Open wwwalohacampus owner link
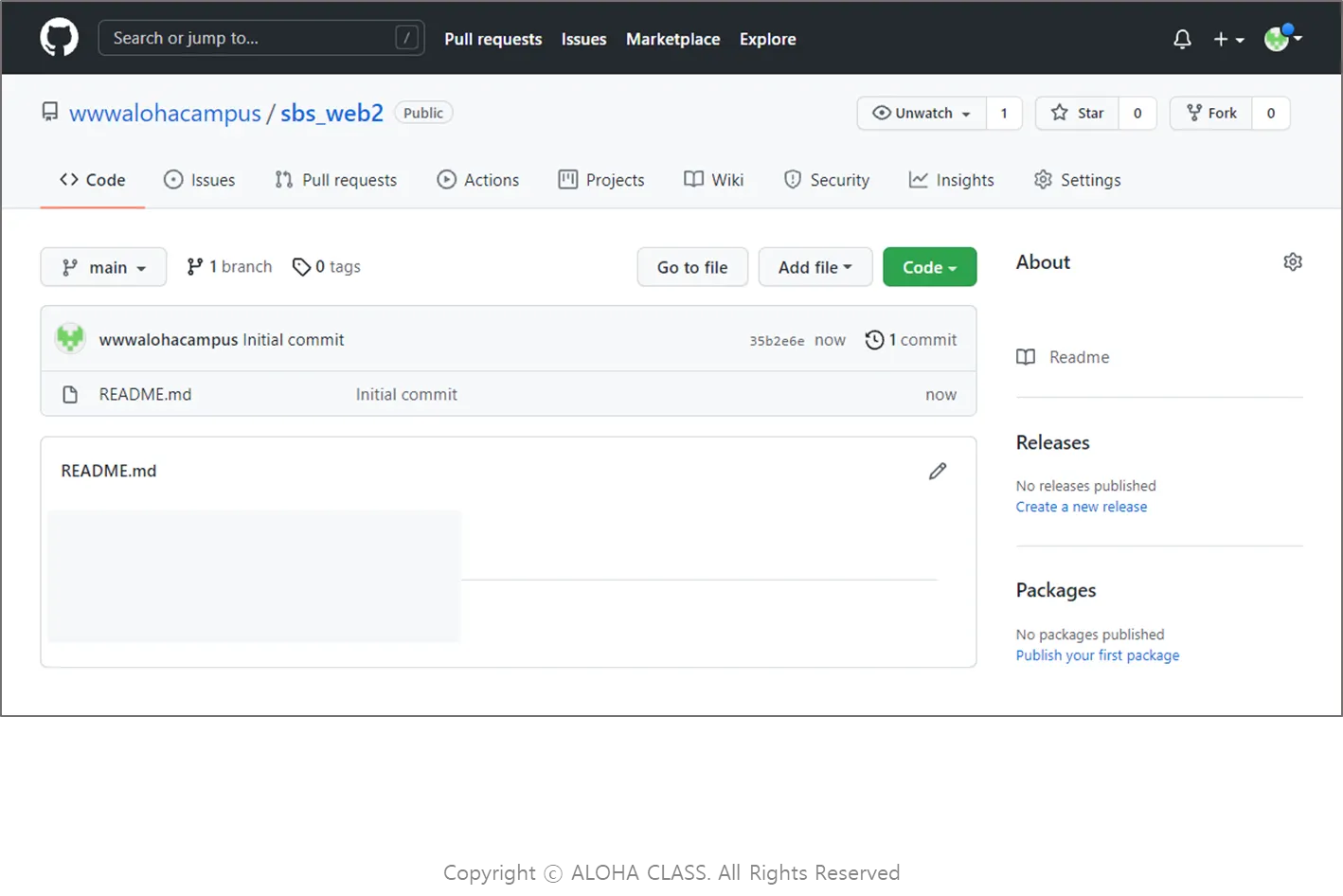The width and height of the screenshot is (1343, 896). click(165, 114)
